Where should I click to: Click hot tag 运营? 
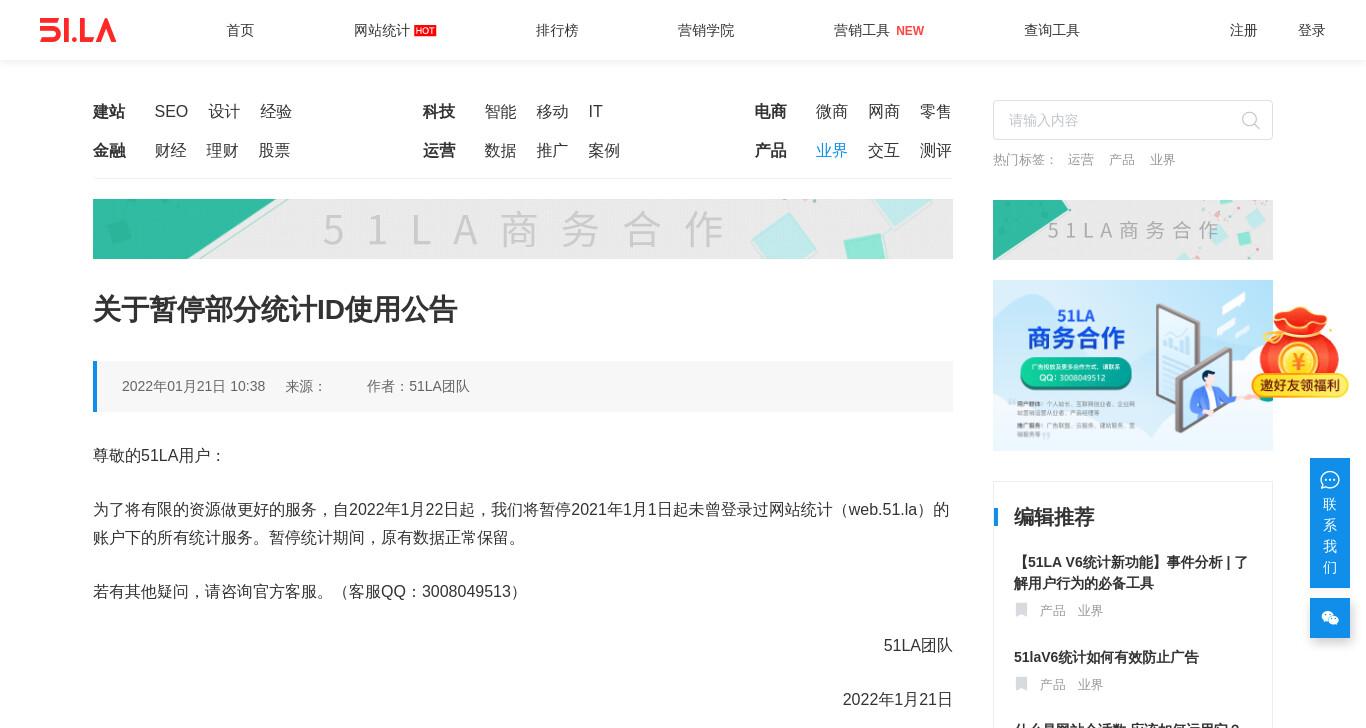coord(1080,160)
